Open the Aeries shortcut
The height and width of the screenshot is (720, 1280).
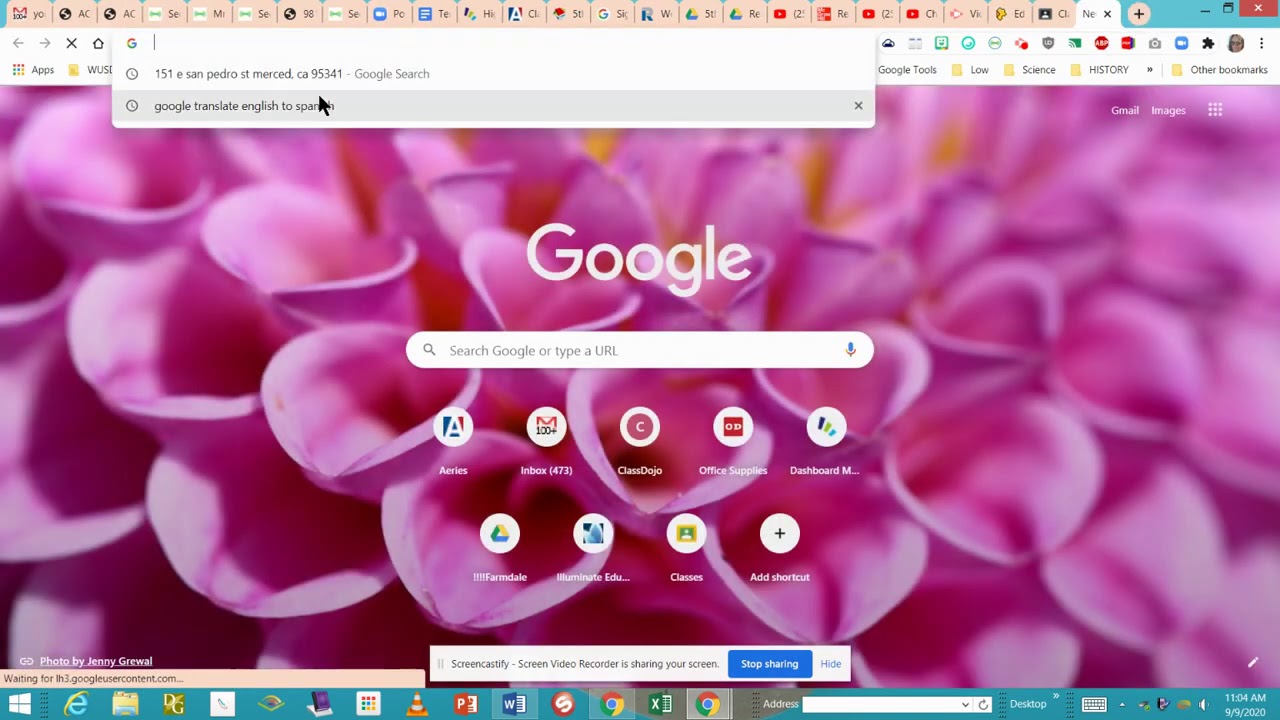(453, 441)
